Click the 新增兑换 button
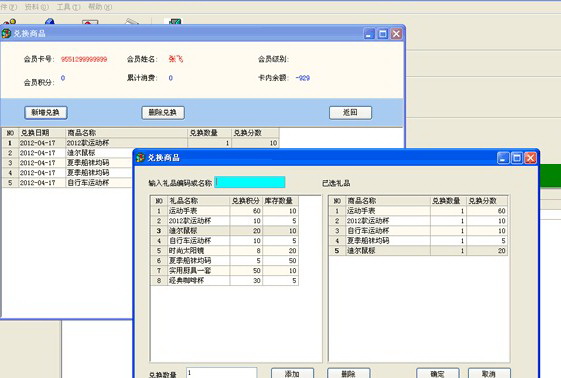 point(46,113)
